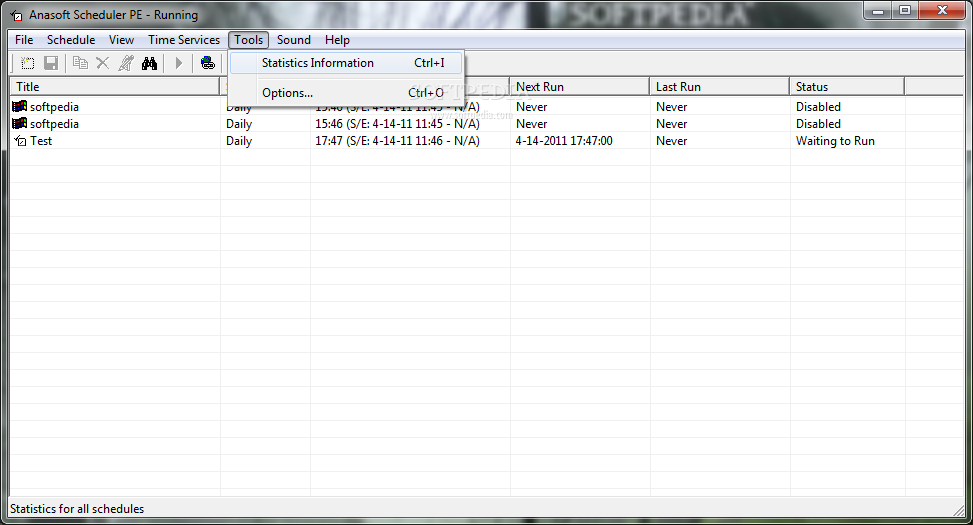
Task: Maximize the Anasoft Scheduler window
Action: (905, 11)
